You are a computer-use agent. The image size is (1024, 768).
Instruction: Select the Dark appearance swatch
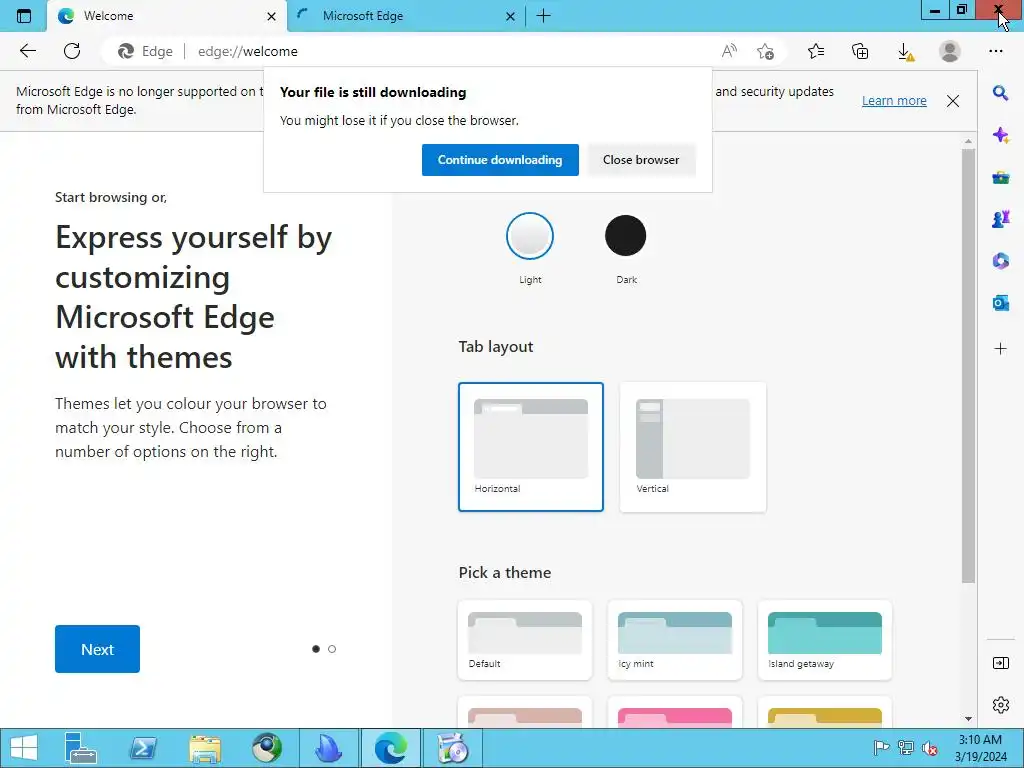[x=626, y=236]
